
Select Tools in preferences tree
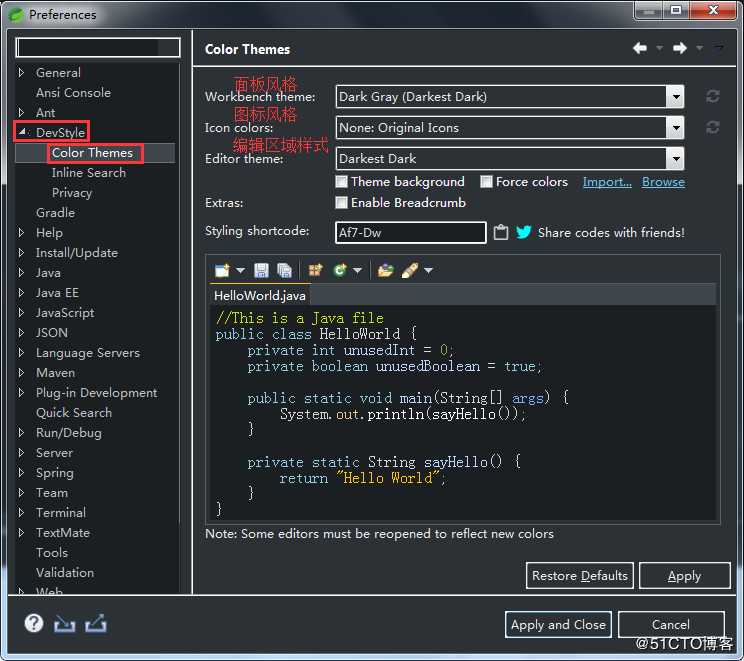(52, 553)
